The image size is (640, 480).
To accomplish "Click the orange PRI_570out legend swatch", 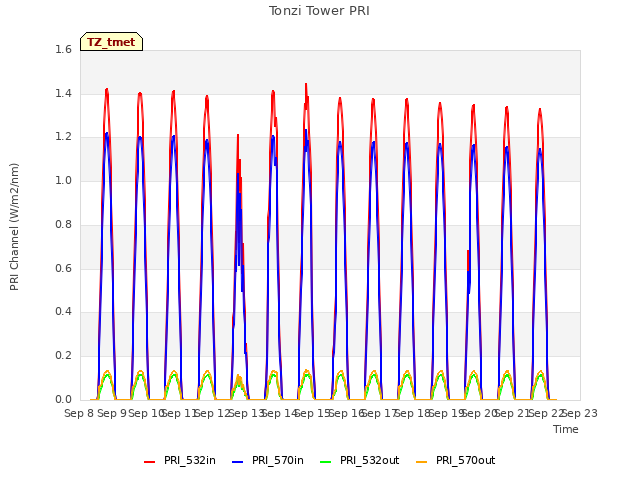I will pyautogui.click(x=422, y=462).
